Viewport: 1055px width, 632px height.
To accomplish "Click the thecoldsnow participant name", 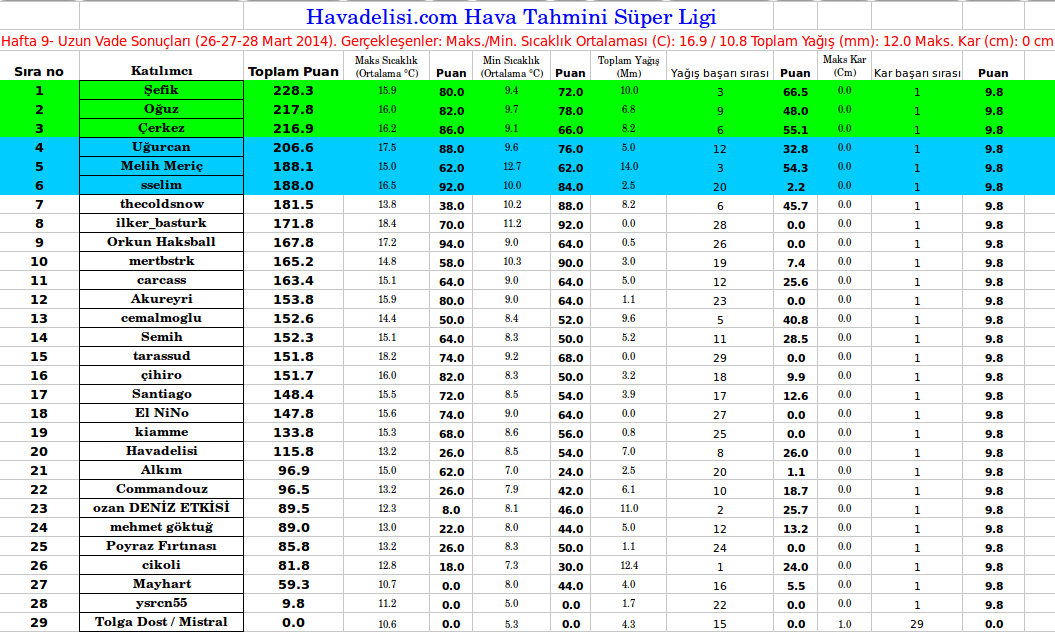I will click(x=161, y=204).
